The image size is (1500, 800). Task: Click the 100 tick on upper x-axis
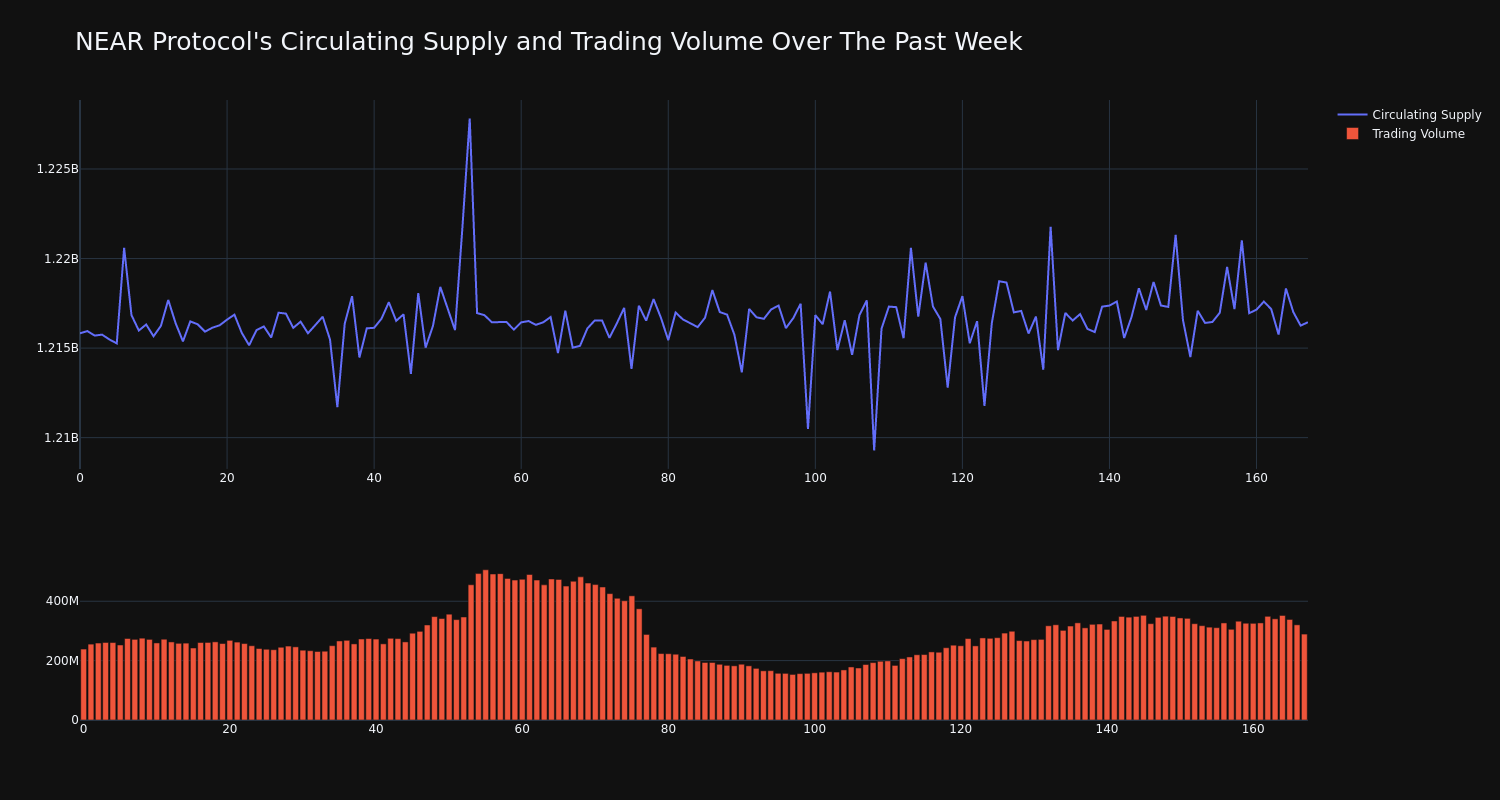[x=815, y=478]
